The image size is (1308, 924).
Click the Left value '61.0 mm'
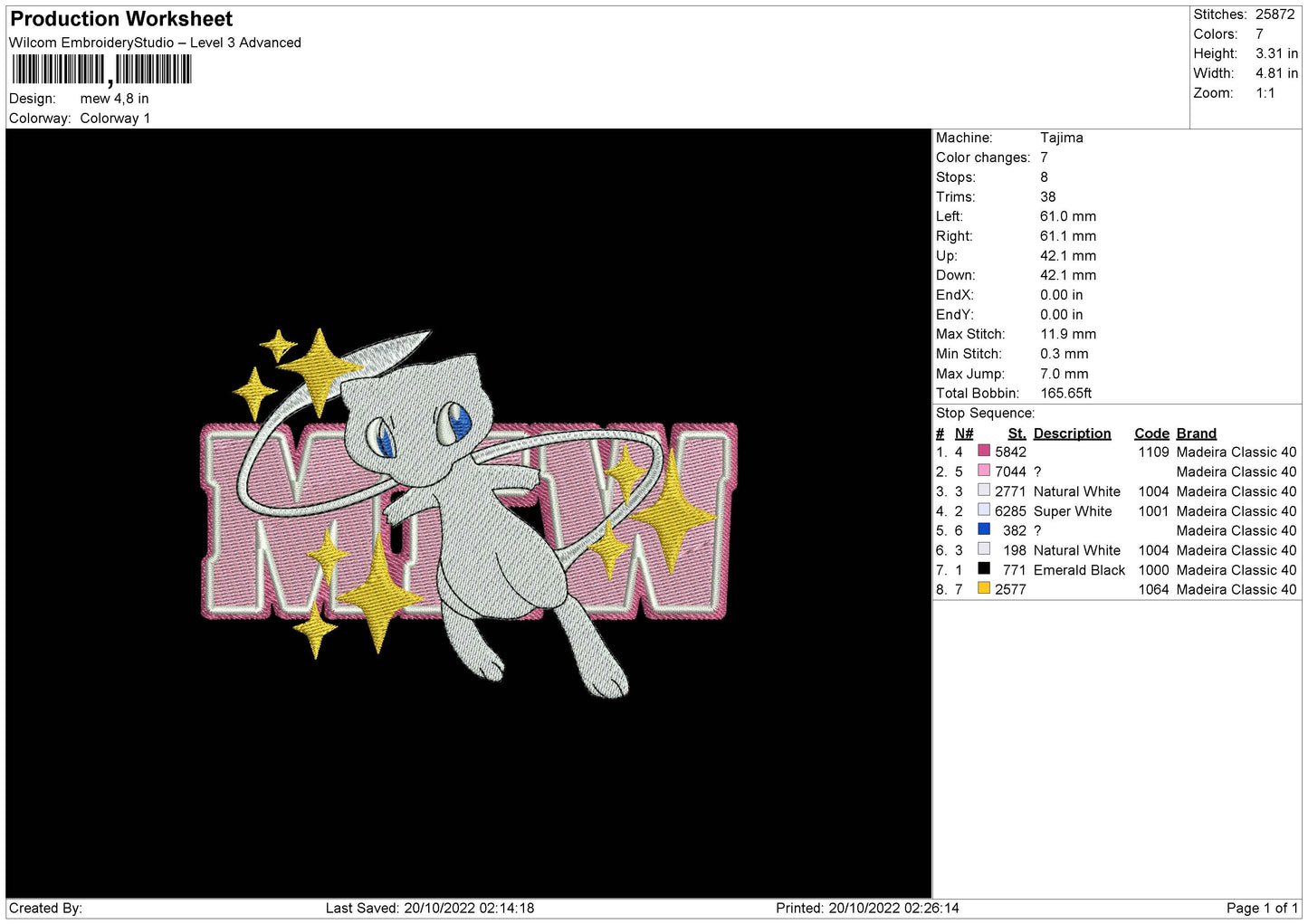click(1068, 216)
